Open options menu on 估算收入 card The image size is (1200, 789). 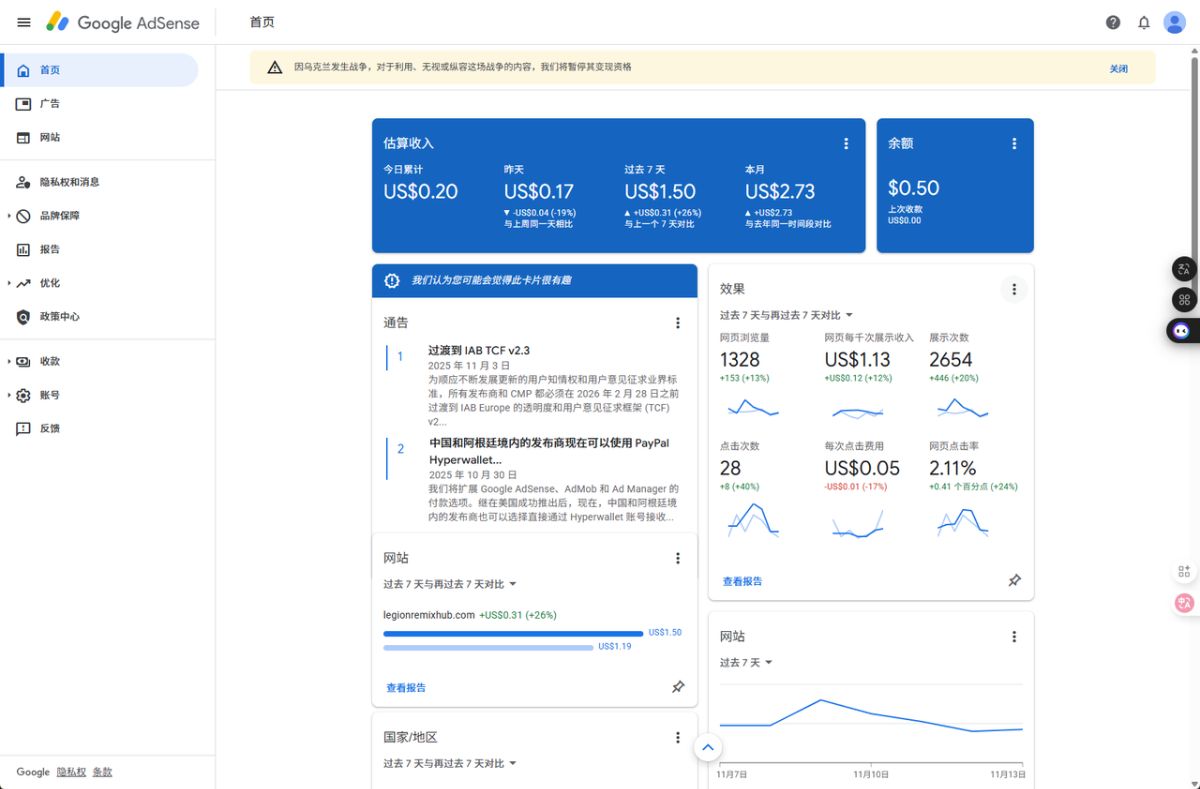pyautogui.click(x=846, y=143)
